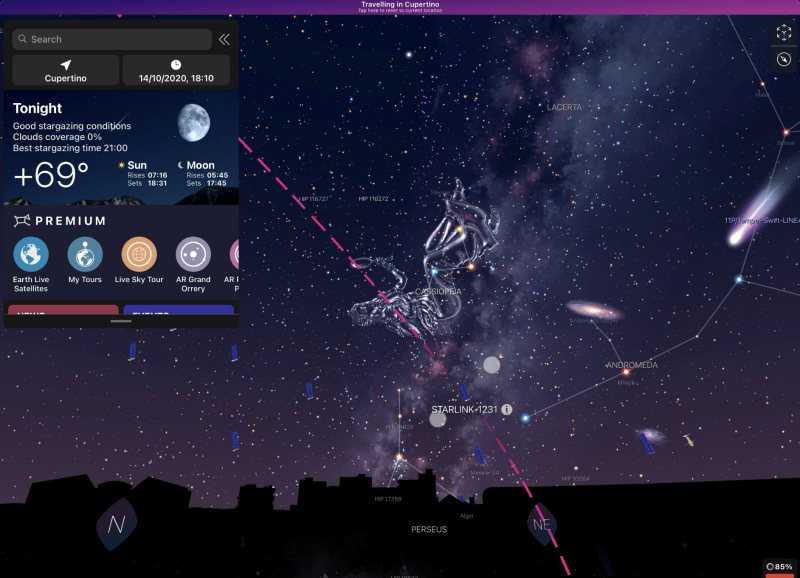Click the Tonight forecast heading

[x=37, y=108]
